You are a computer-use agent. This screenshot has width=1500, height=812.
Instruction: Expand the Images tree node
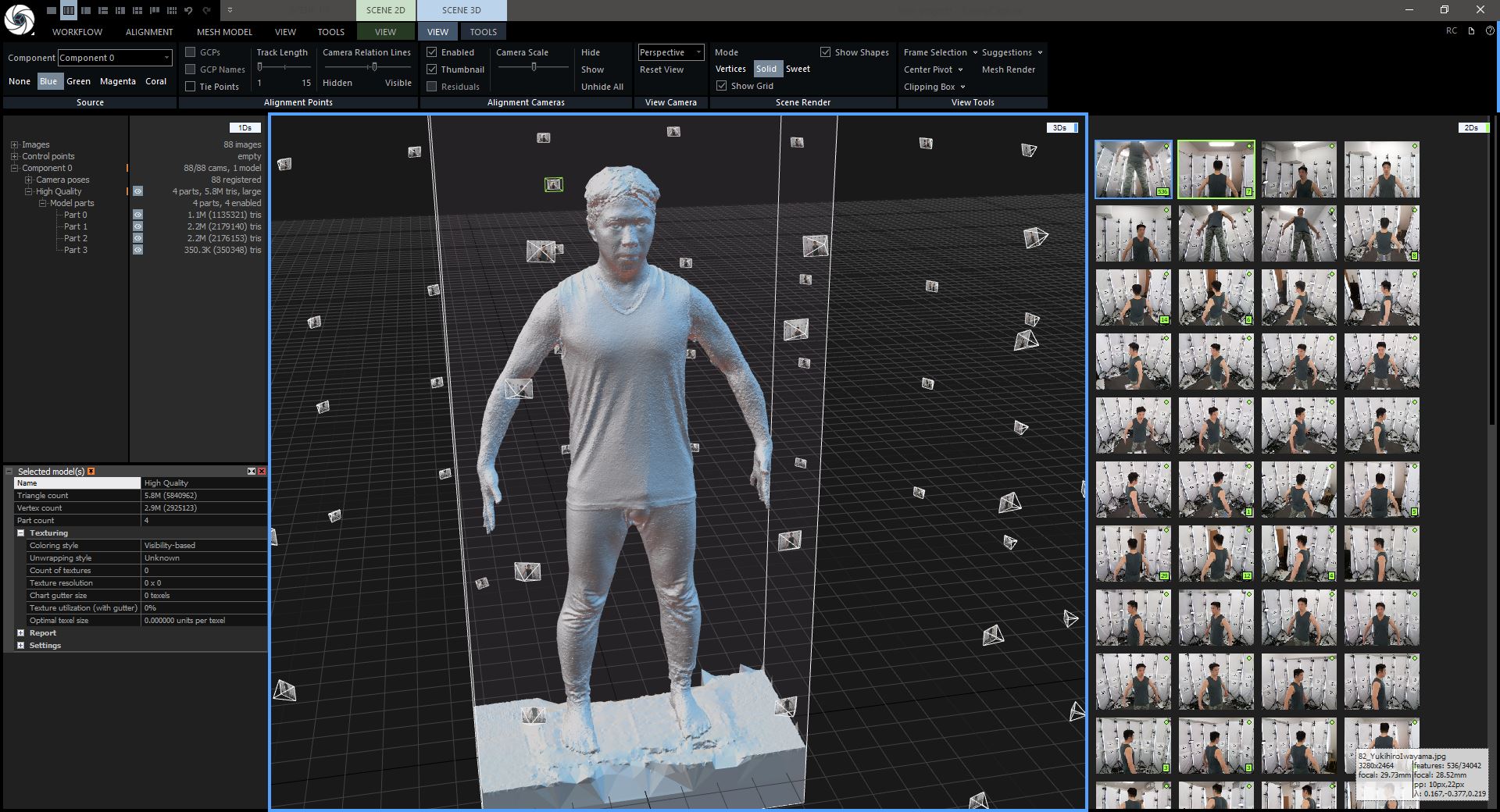point(14,144)
